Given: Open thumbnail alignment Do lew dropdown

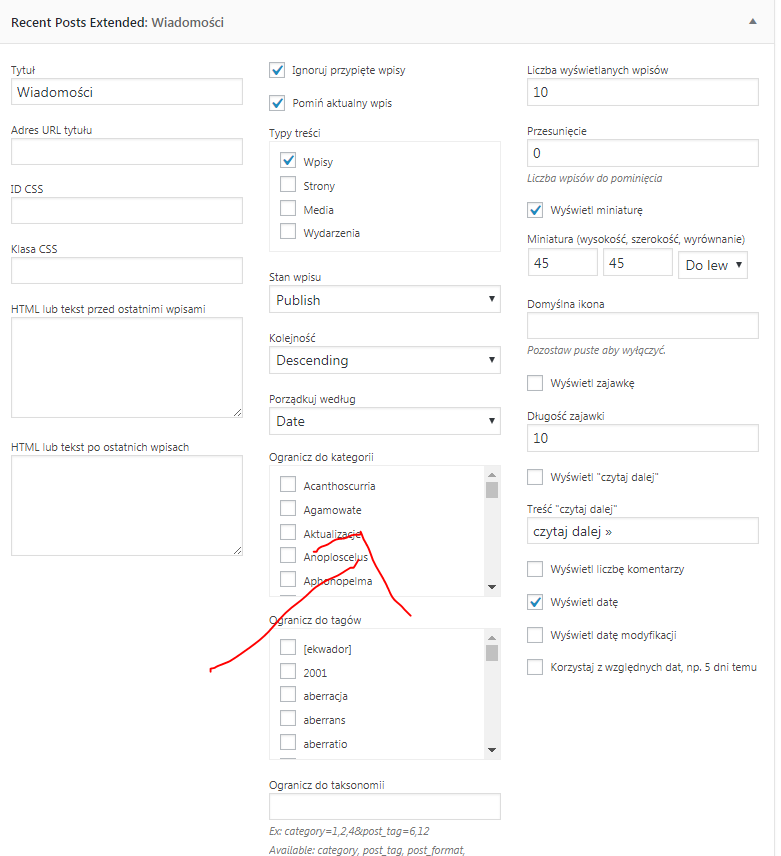Looking at the screenshot, I should click(713, 265).
